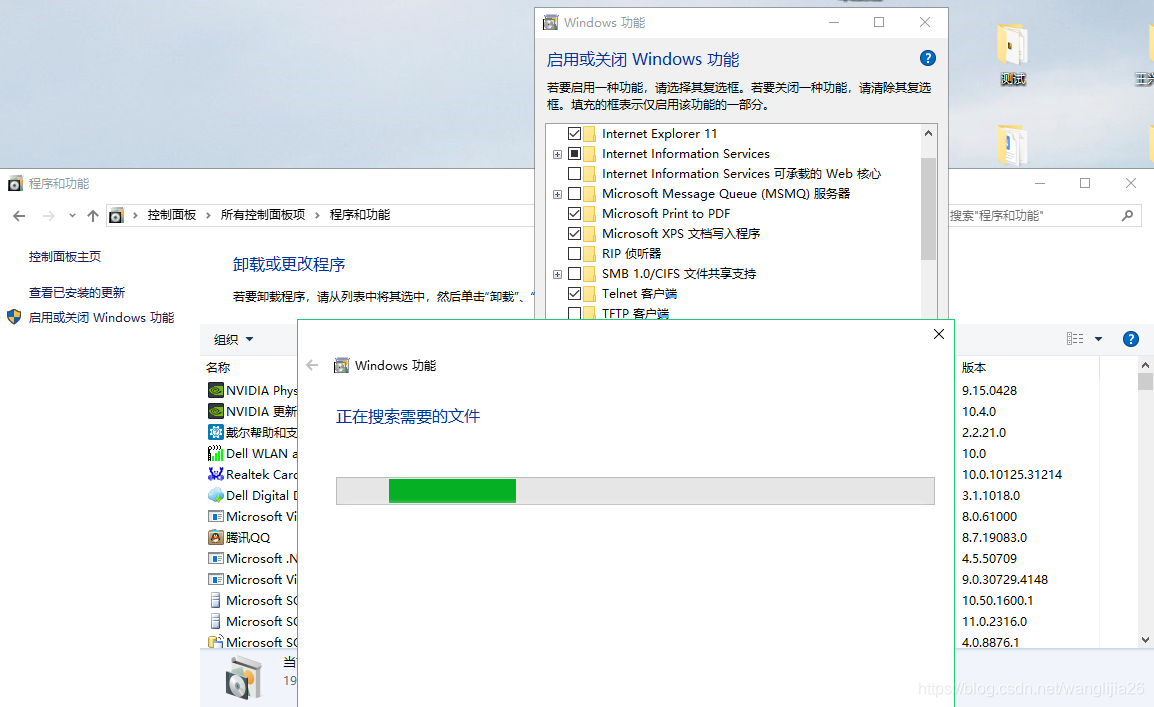1154x707 pixels.
Task: Expand the 所有控制面板项 breadcrumb chevron
Action: point(317,215)
